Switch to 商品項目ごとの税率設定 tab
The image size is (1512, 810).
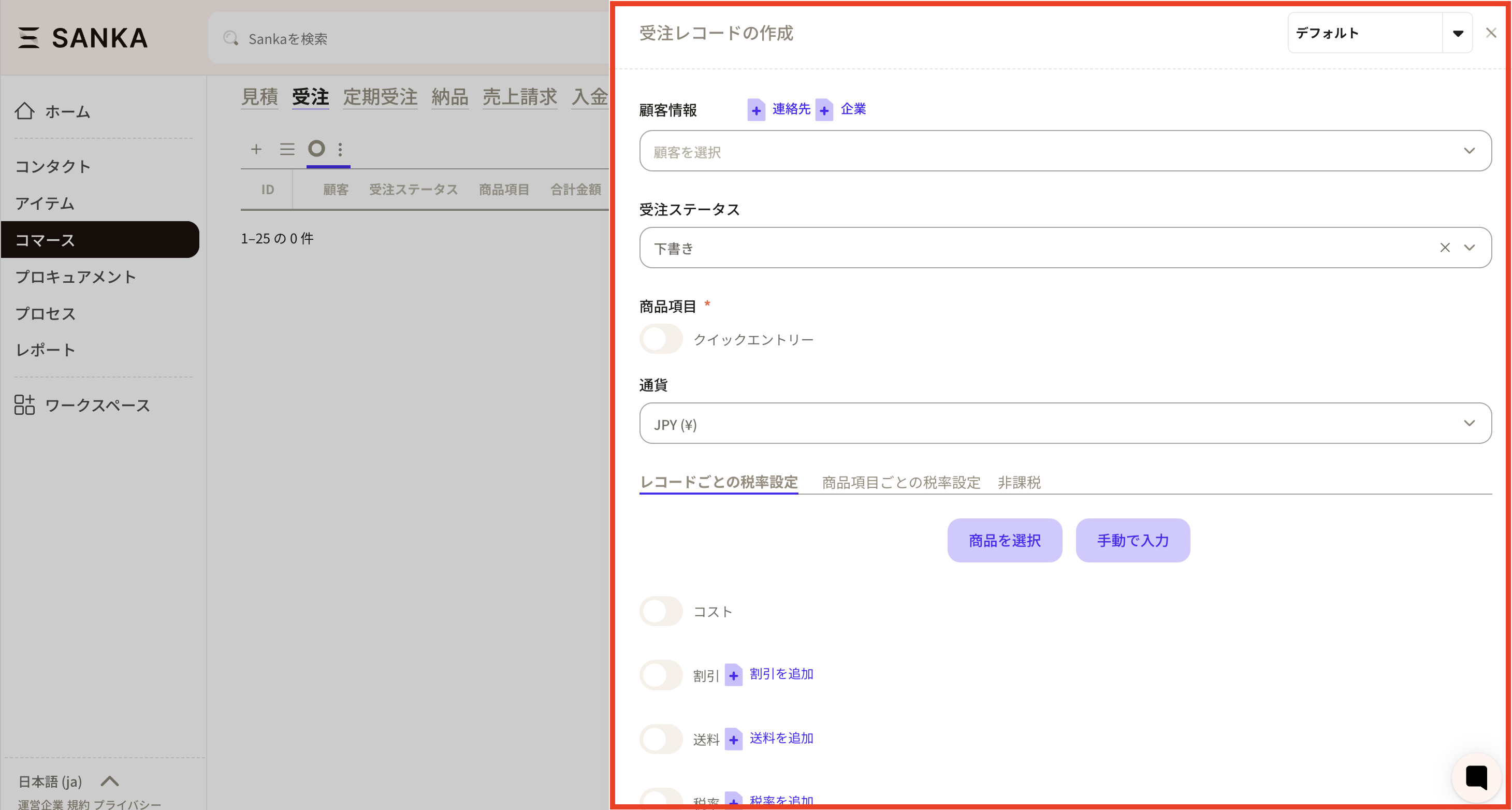901,483
